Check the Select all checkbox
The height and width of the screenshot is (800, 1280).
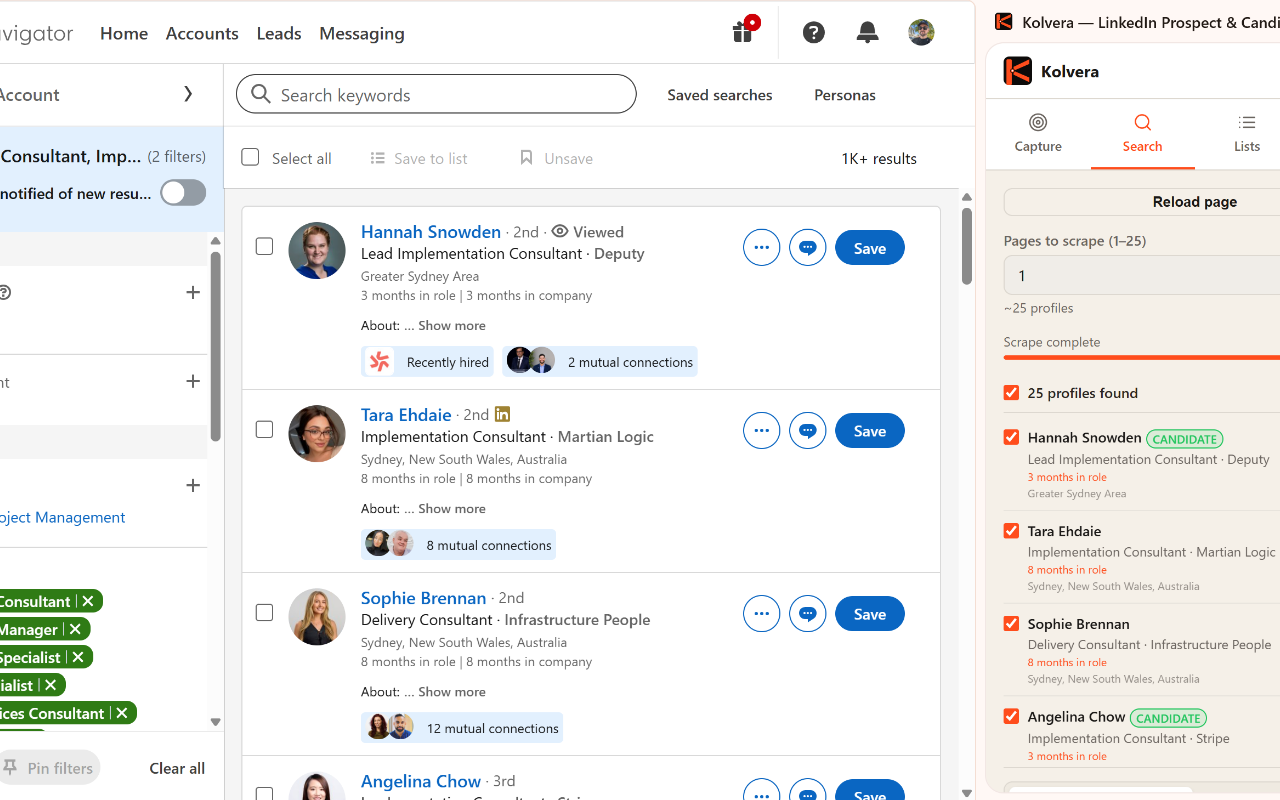tap(250, 157)
